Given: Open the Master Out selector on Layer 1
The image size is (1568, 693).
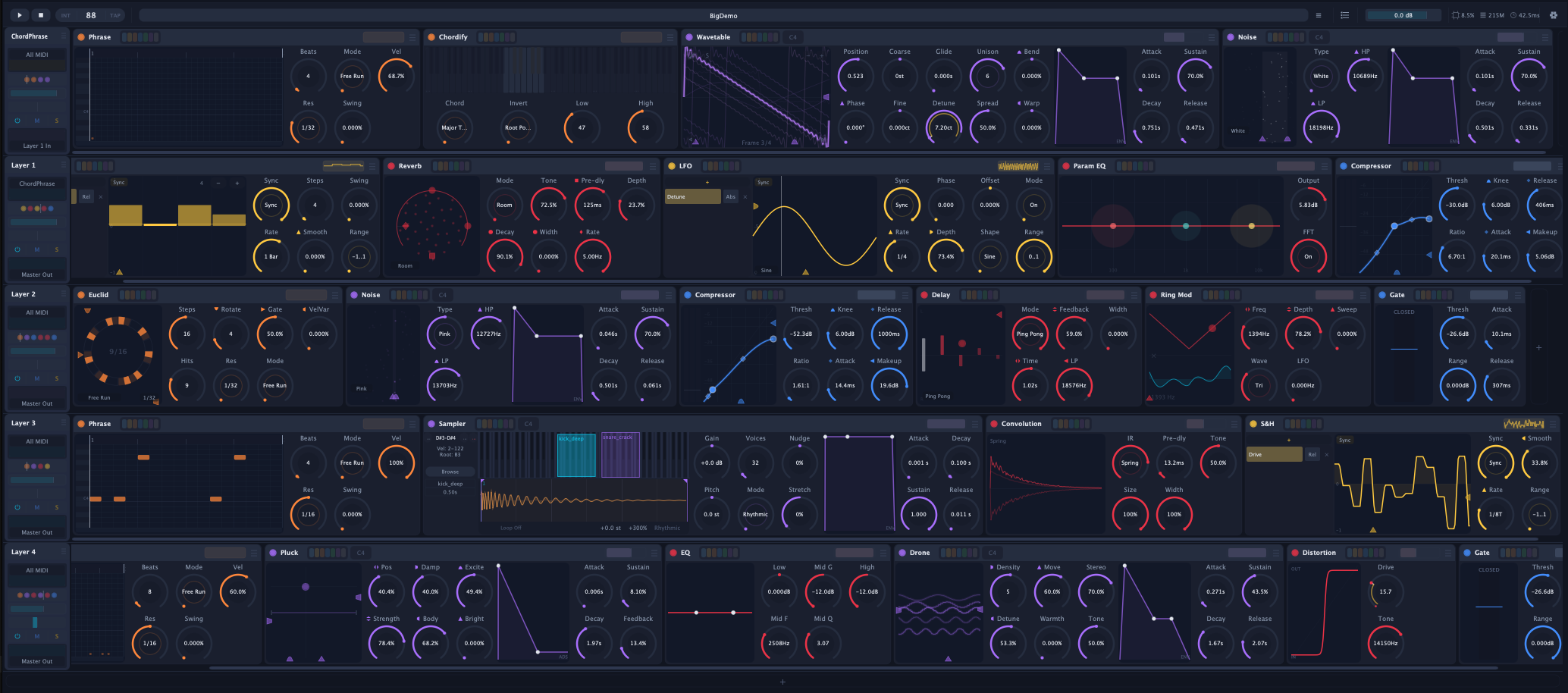Looking at the screenshot, I should coord(37,274).
